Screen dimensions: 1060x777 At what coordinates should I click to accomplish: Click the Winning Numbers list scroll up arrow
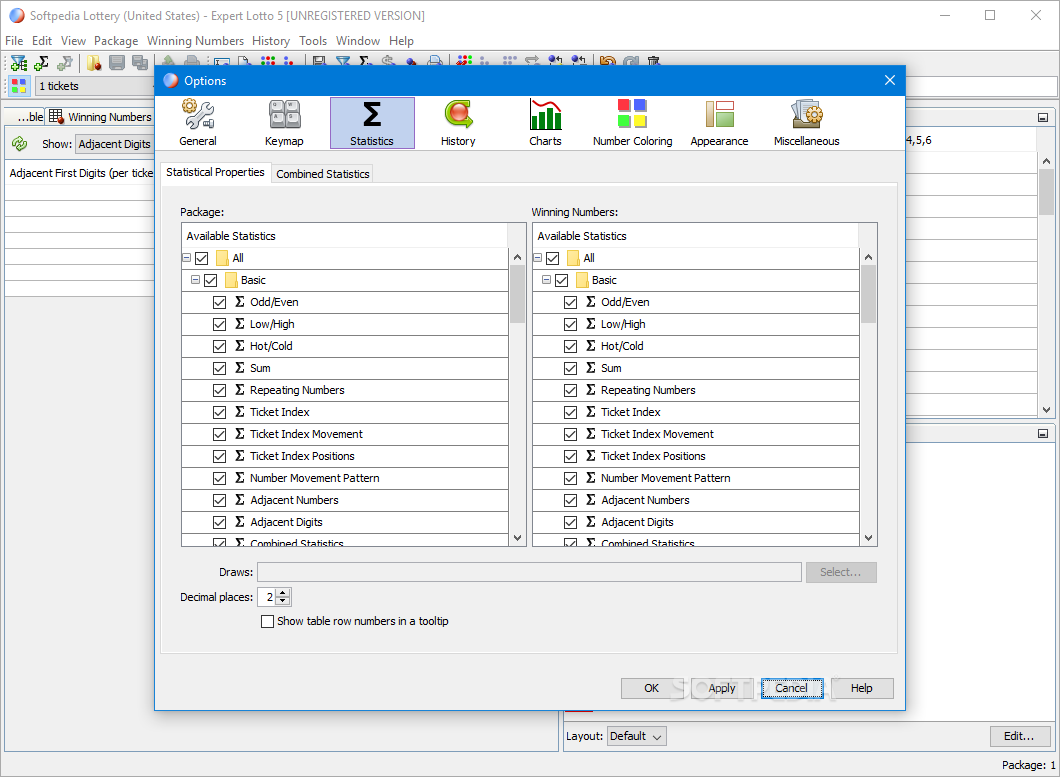pos(868,257)
